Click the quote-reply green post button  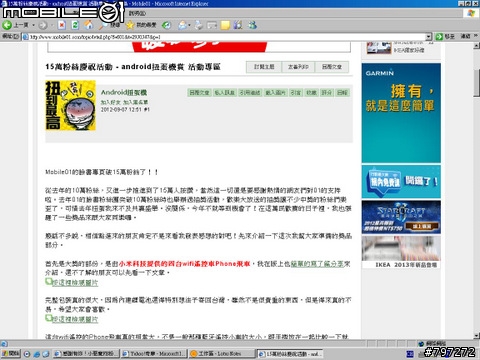(x=250, y=93)
